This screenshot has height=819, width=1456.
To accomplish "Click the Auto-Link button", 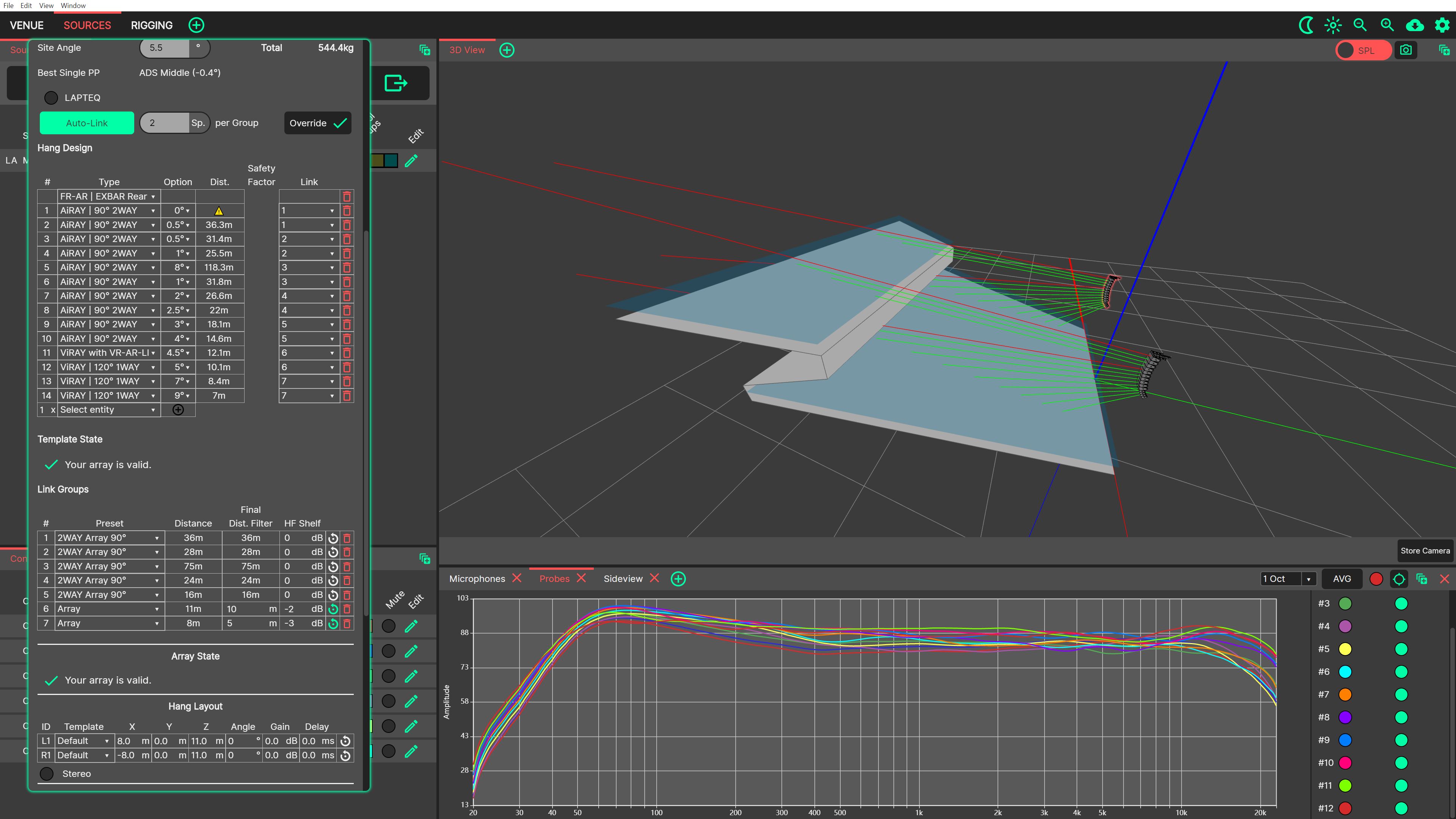I will [x=86, y=123].
